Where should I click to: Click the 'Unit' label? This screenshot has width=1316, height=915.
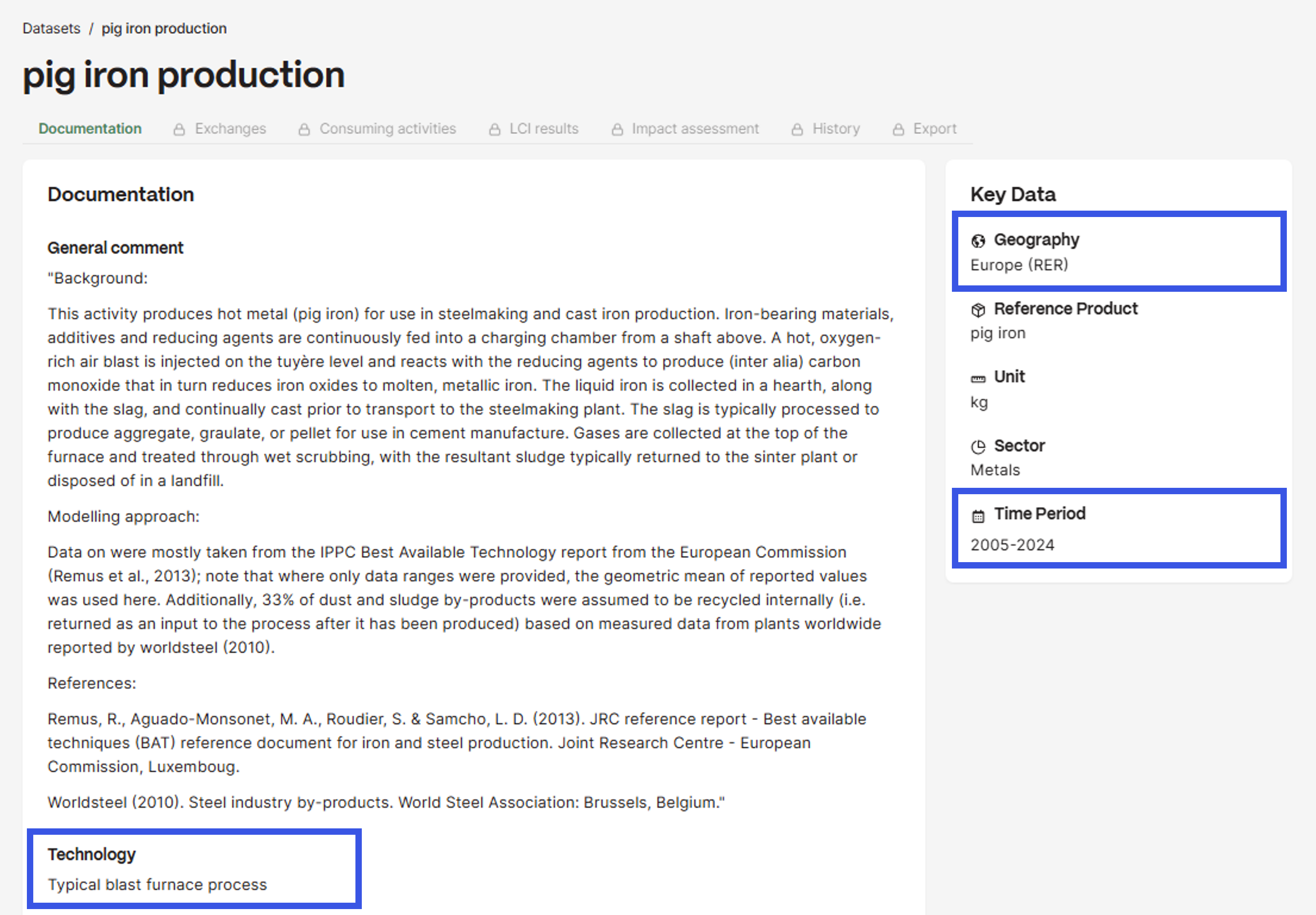1009,377
